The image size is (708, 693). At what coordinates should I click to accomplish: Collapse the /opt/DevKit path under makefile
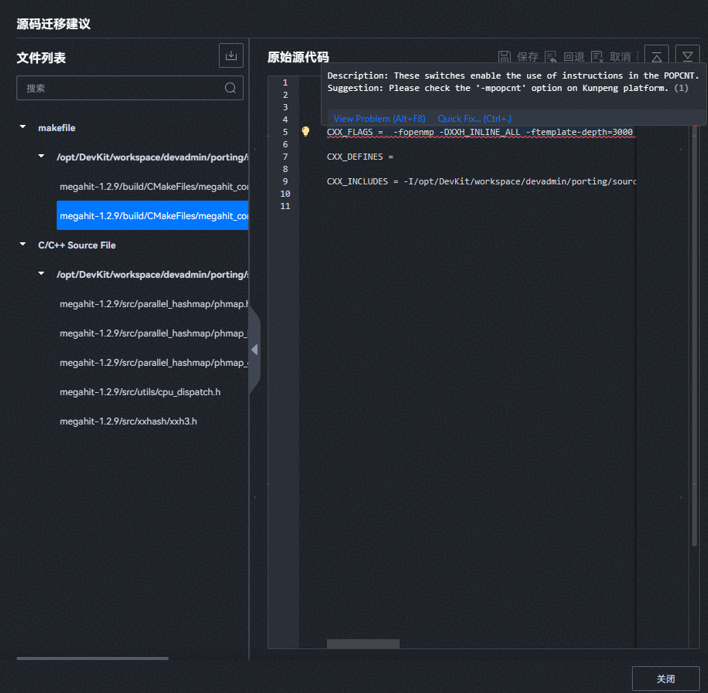tap(41, 157)
